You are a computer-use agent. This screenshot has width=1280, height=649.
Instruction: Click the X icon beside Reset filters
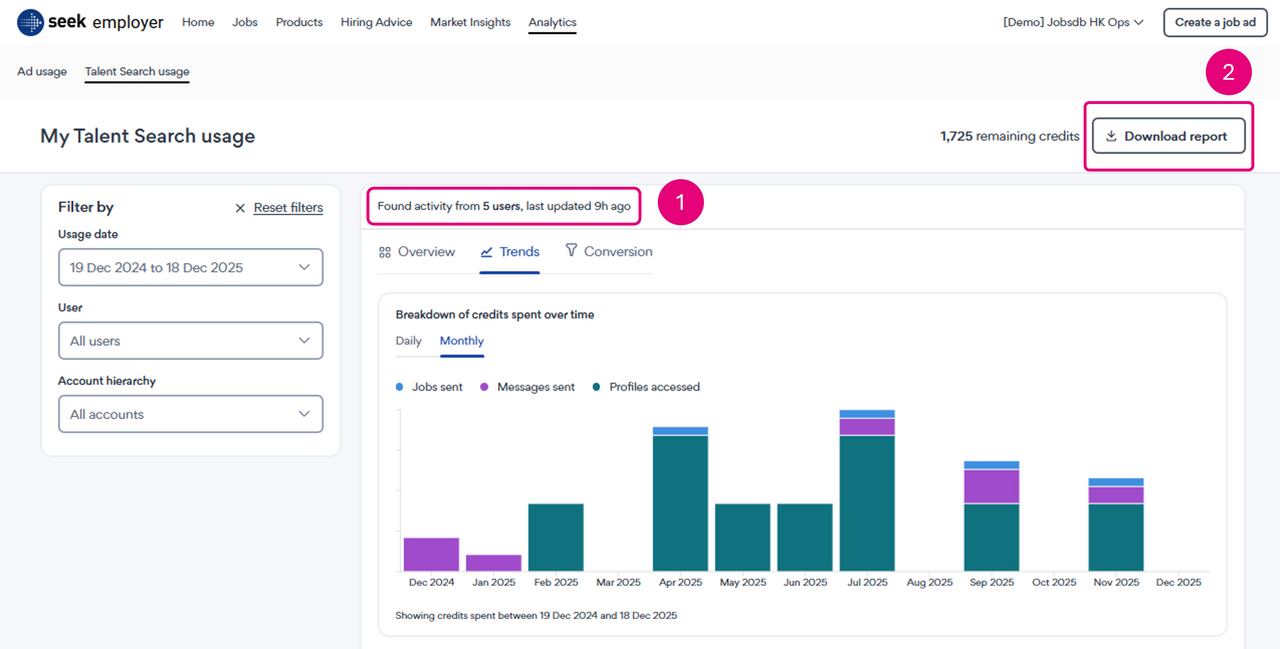click(x=240, y=208)
